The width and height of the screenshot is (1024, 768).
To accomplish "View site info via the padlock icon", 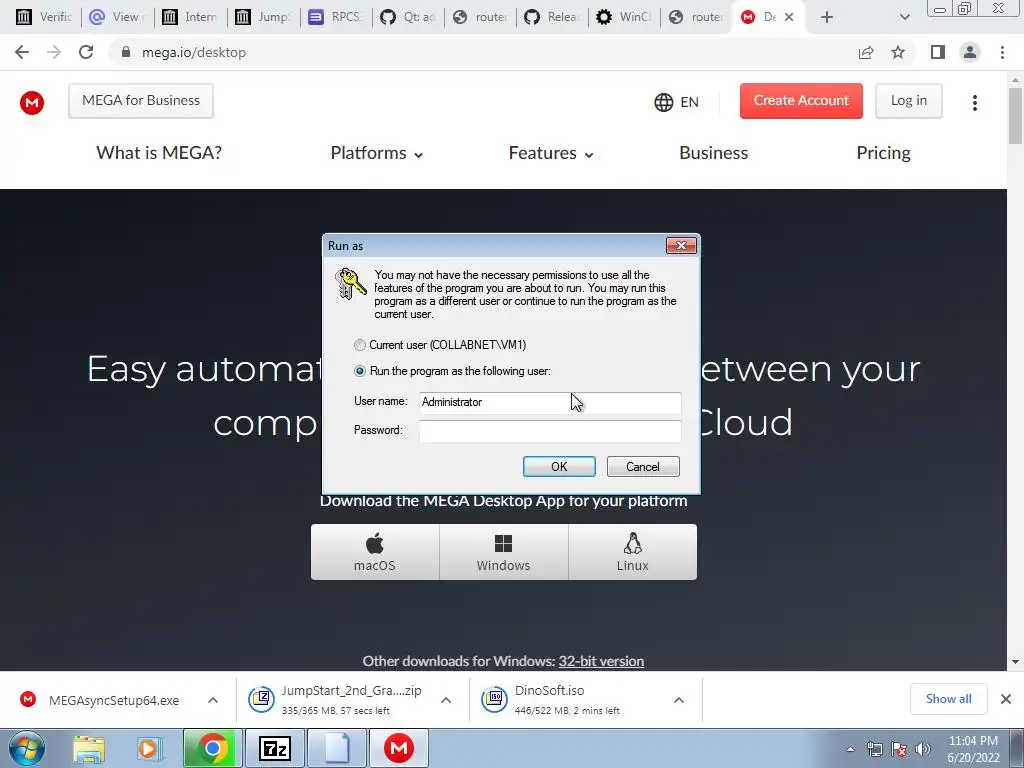I will click(126, 52).
